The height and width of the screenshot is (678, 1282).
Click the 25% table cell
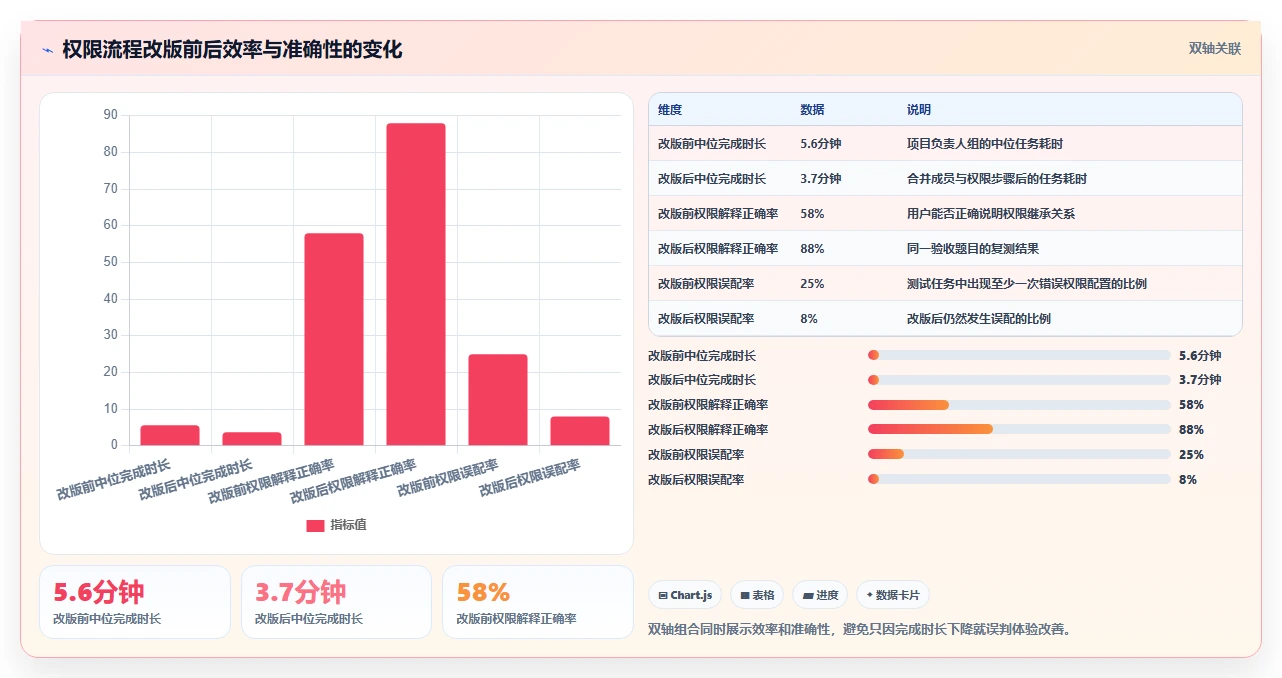pos(812,284)
